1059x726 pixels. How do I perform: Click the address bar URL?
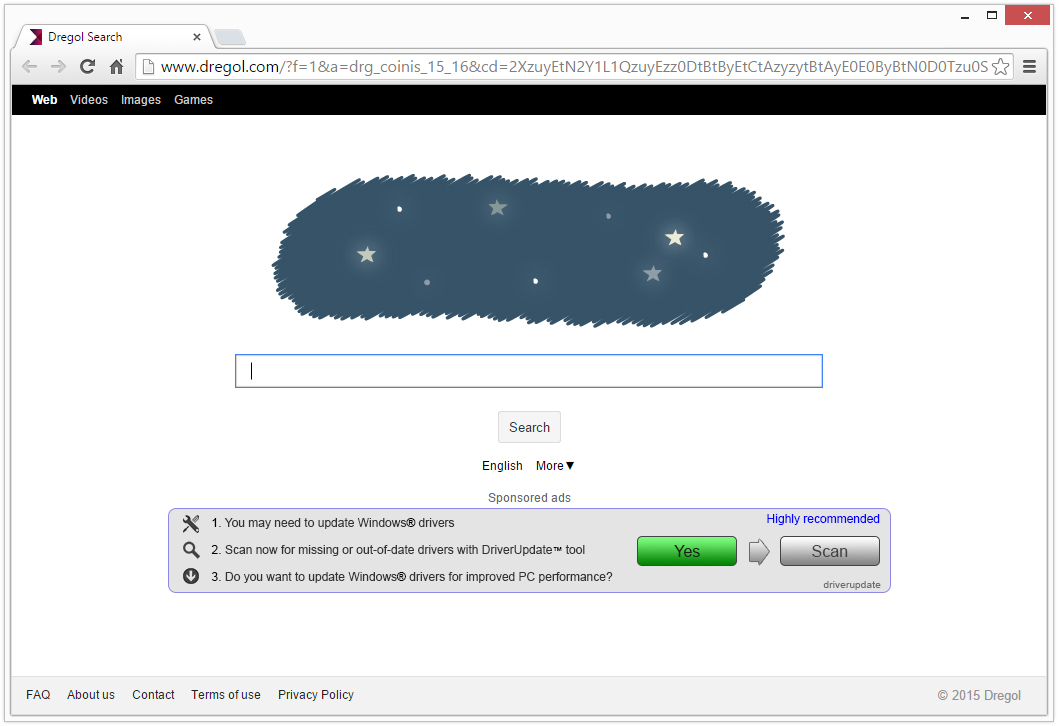coord(574,67)
